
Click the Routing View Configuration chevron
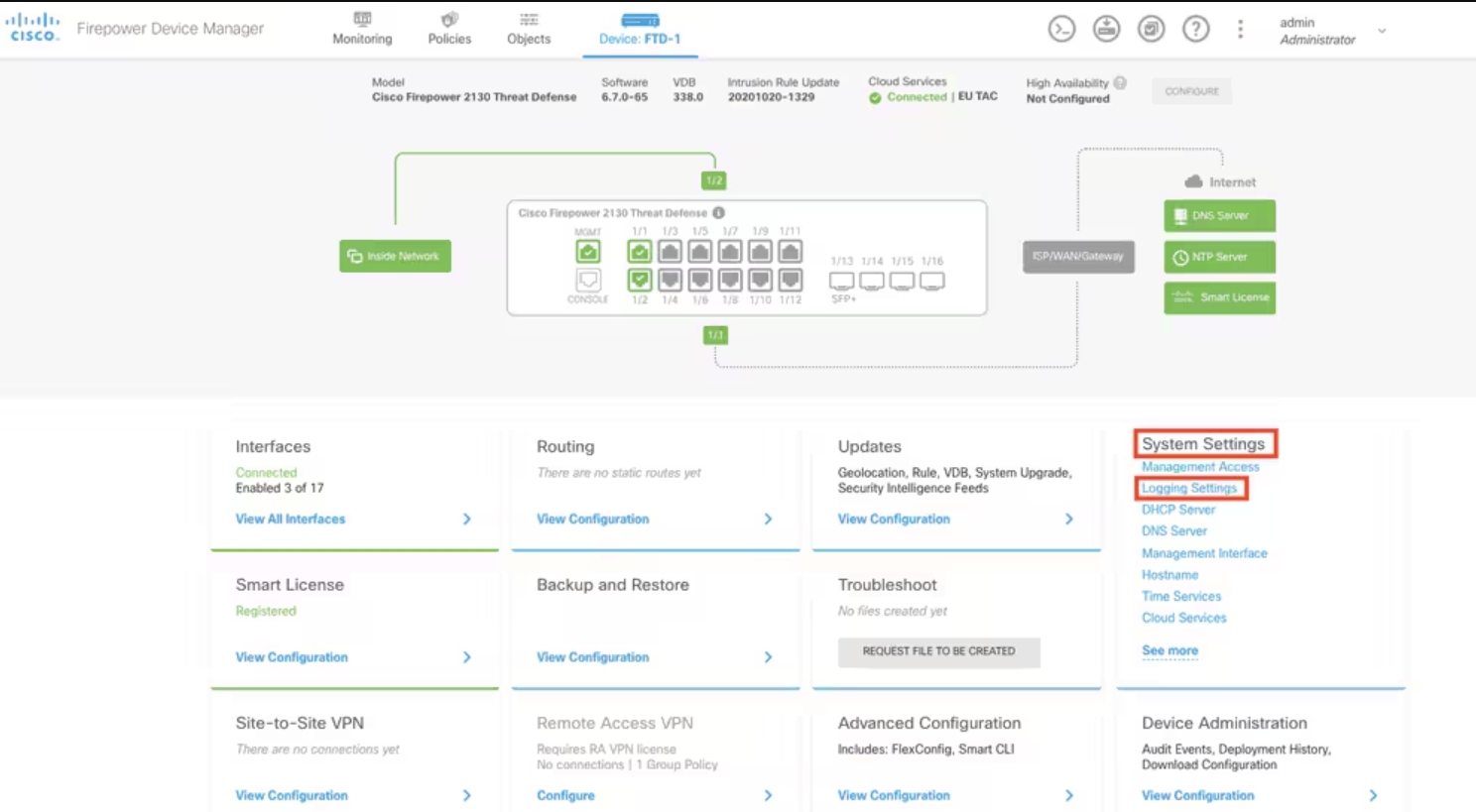(768, 520)
